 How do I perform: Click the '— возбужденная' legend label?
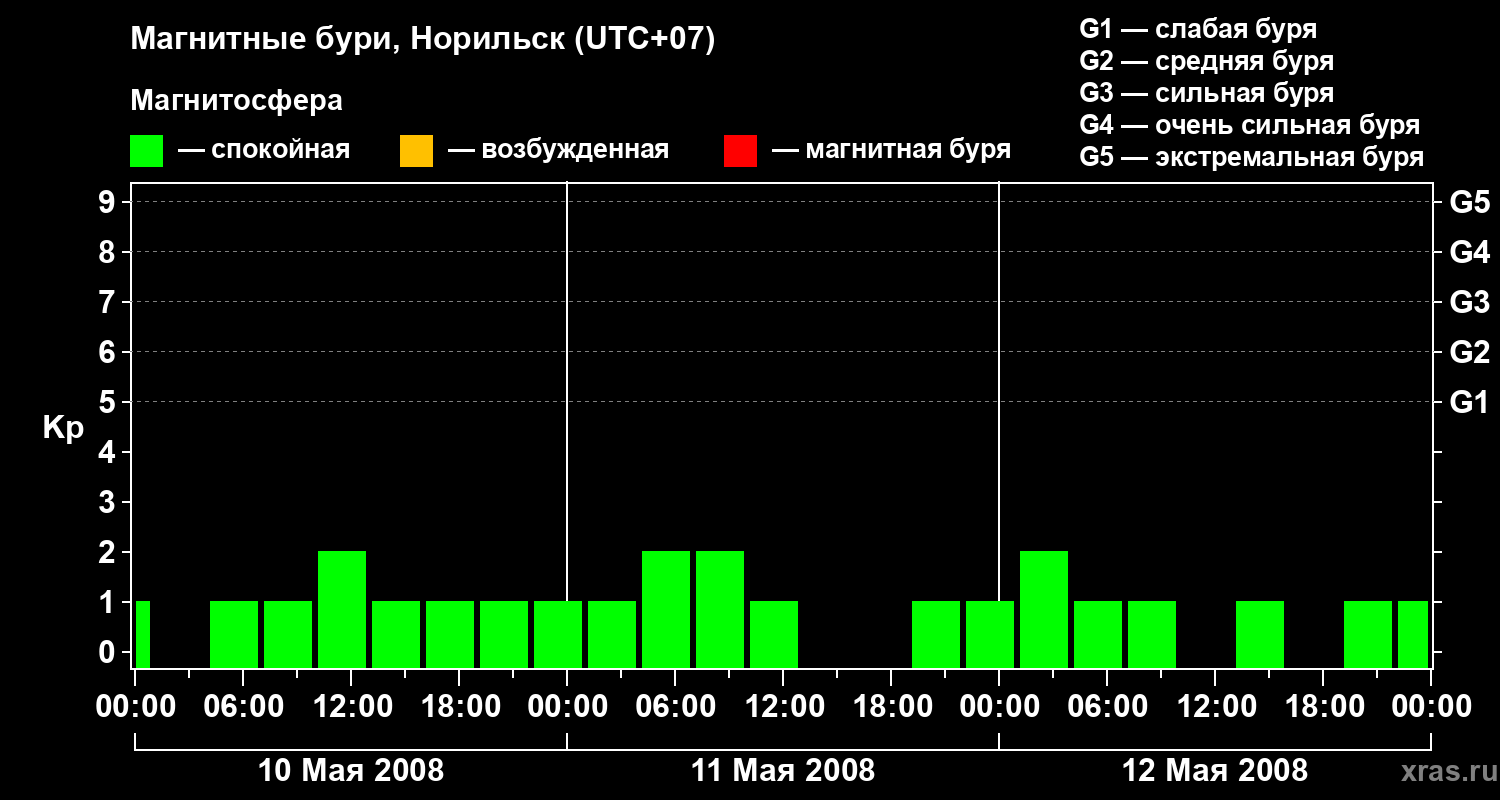558,150
